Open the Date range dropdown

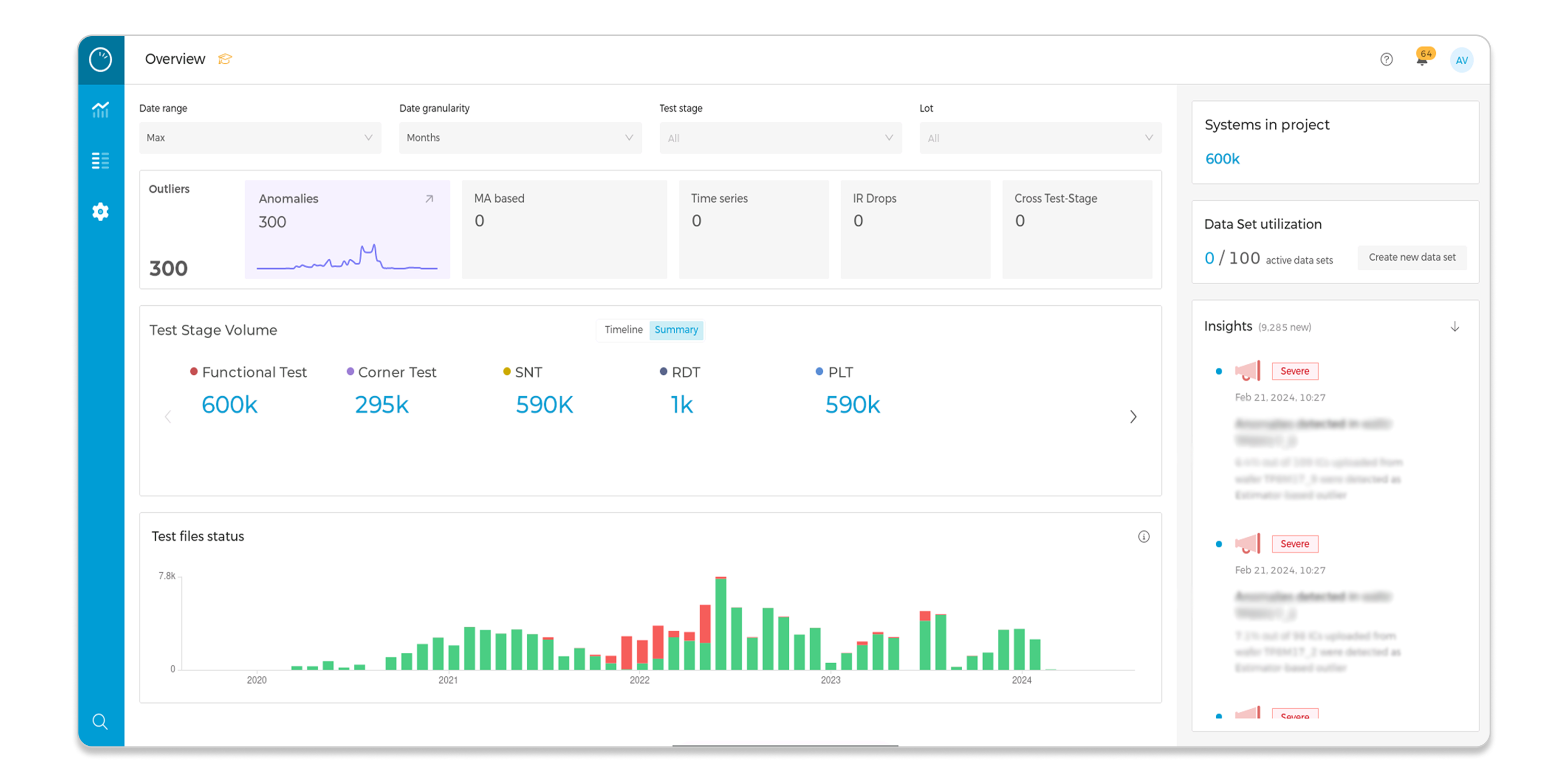[x=260, y=137]
